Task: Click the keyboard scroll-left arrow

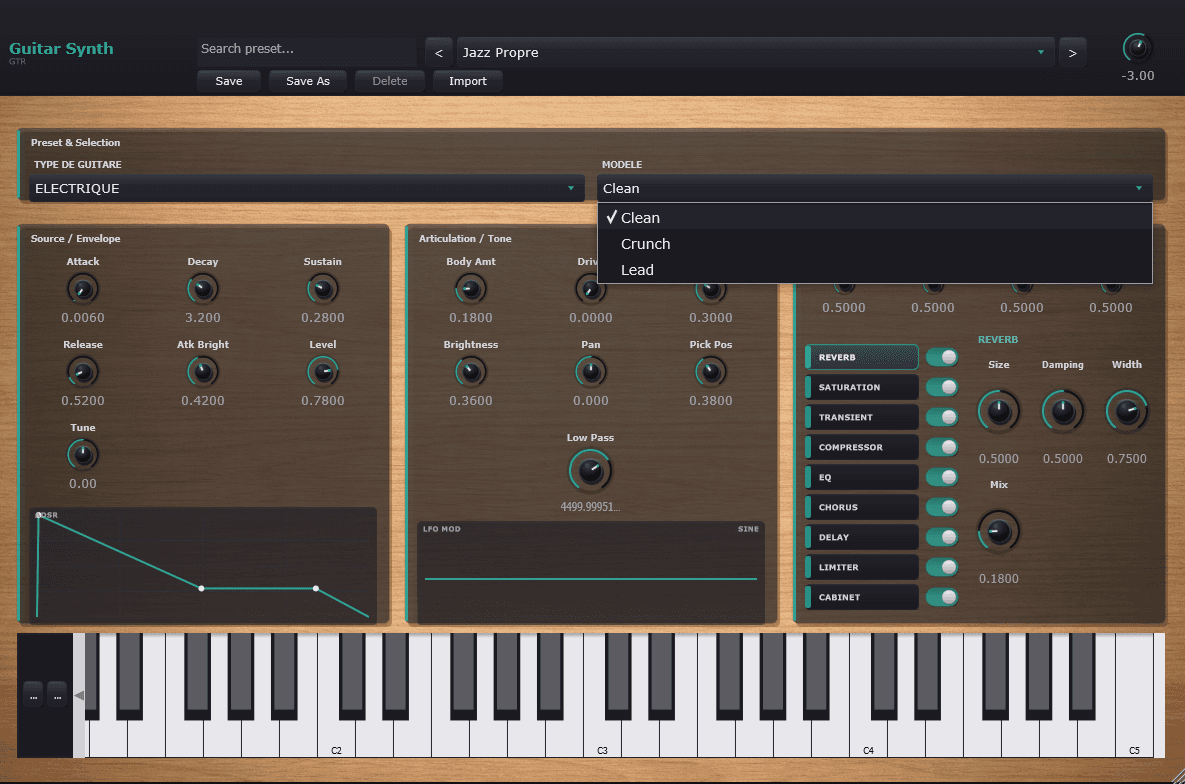Action: click(79, 695)
